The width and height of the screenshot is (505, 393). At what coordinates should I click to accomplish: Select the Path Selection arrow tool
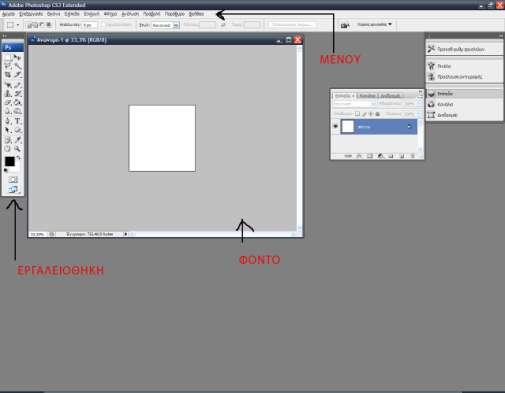pyautogui.click(x=8, y=130)
